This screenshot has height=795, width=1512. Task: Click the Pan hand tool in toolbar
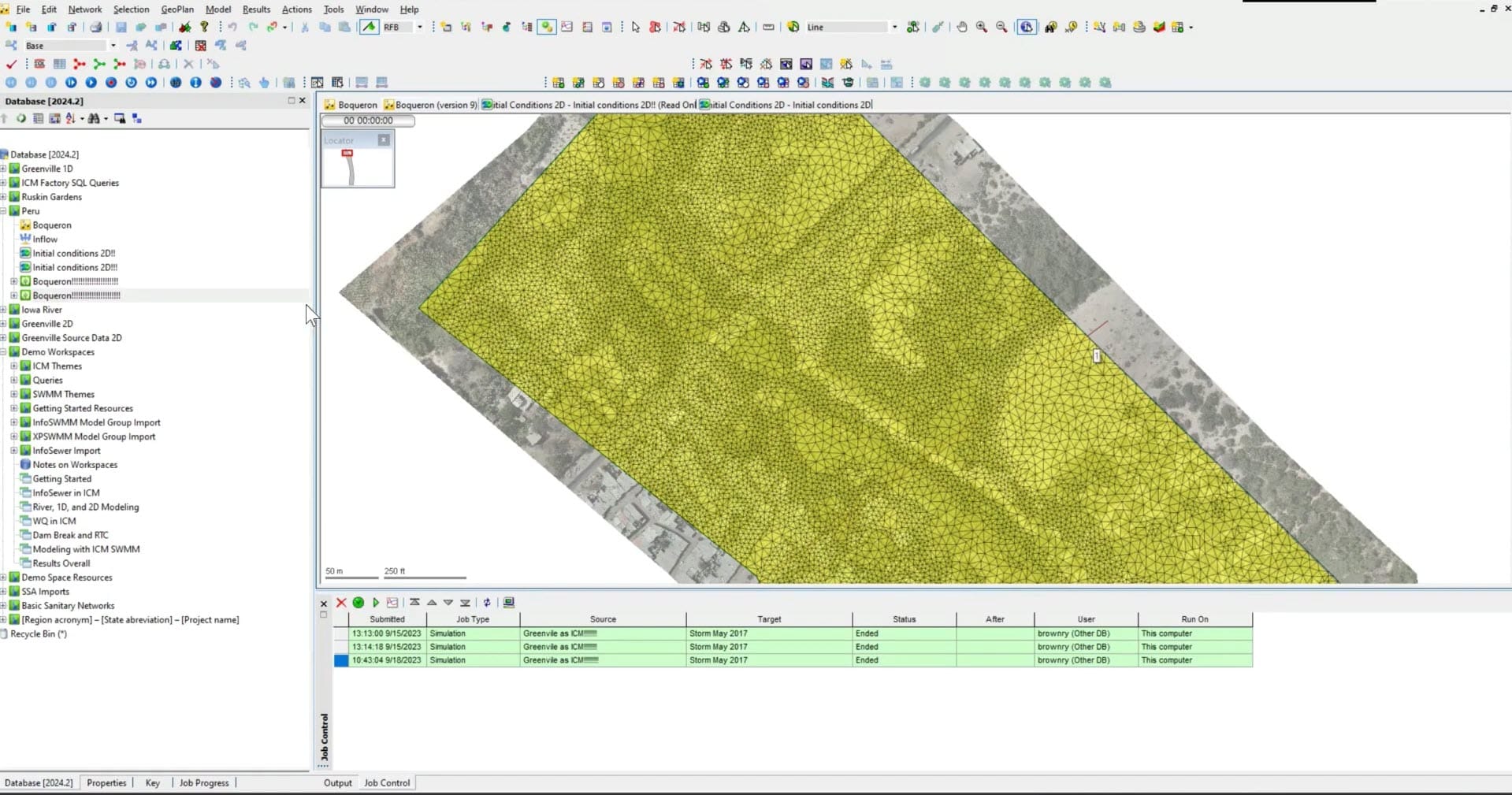pyautogui.click(x=962, y=27)
